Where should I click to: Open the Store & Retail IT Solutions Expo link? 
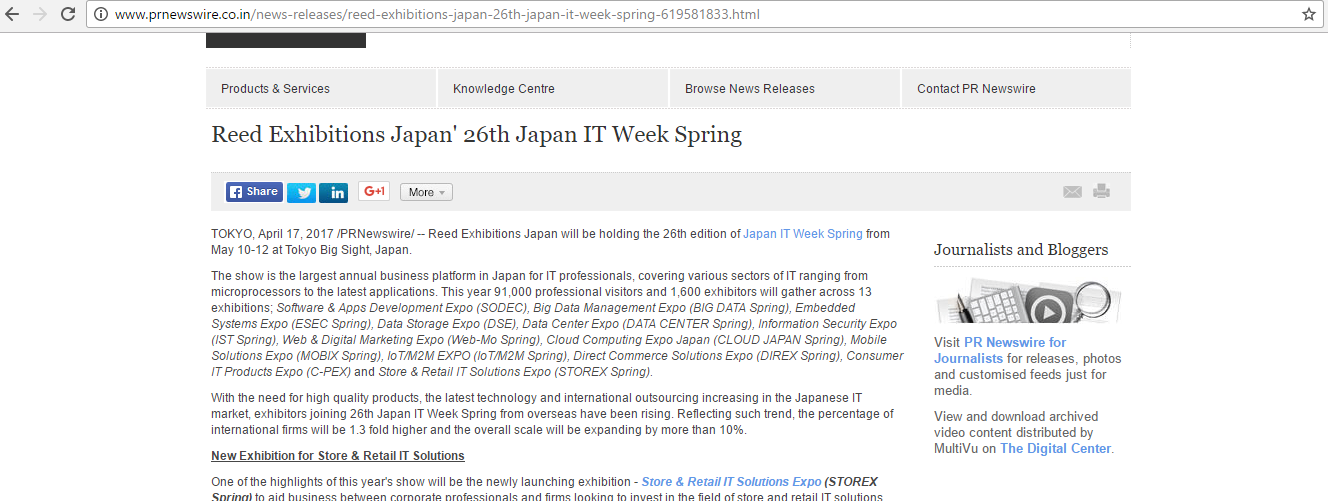(x=731, y=482)
